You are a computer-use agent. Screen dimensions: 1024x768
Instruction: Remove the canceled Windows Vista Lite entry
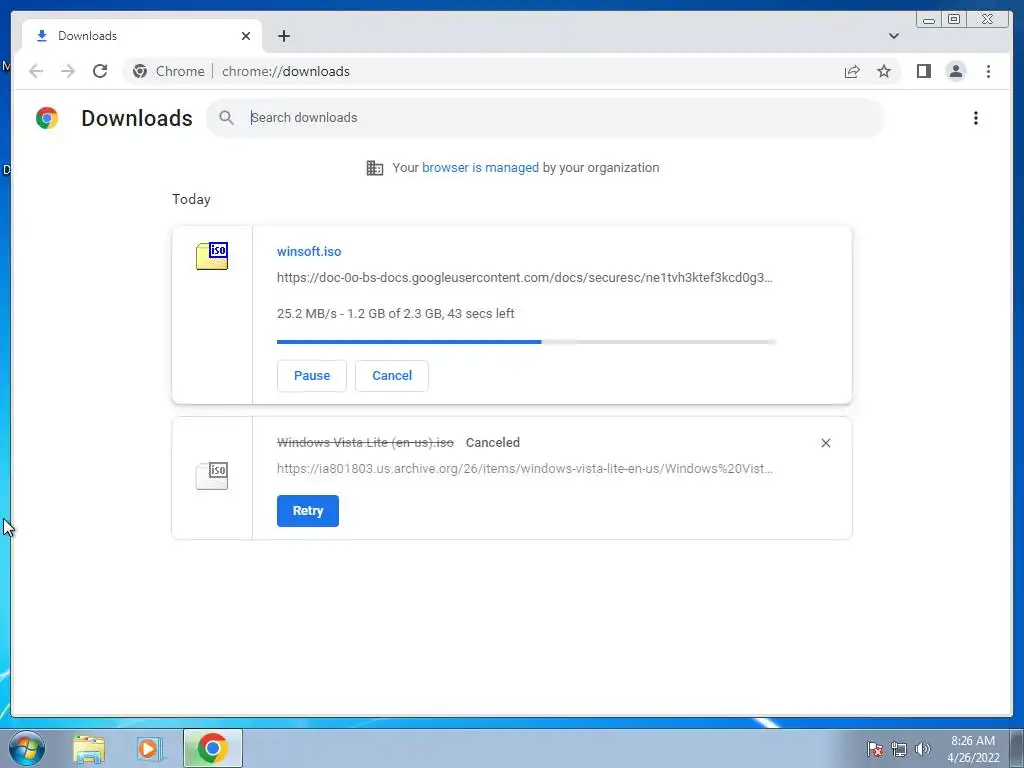(x=825, y=443)
